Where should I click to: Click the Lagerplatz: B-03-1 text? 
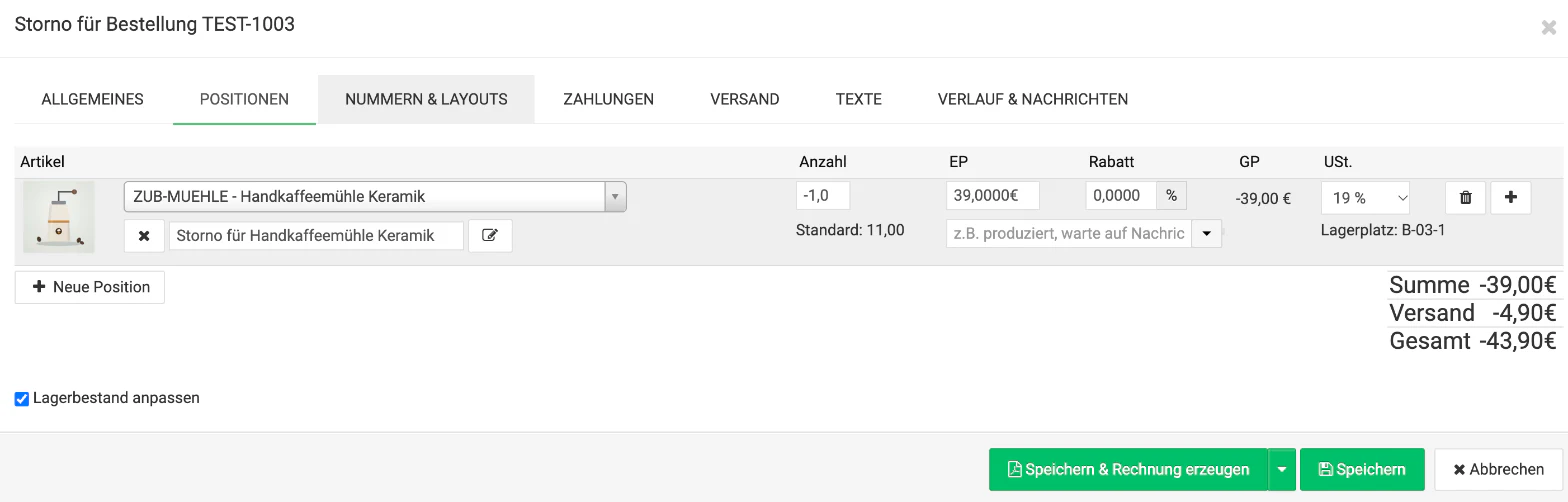pos(1383,230)
